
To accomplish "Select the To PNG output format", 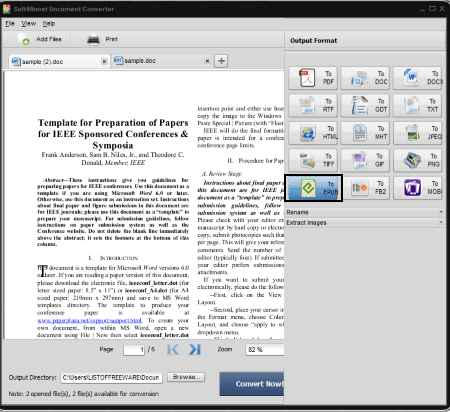I will tap(417, 160).
